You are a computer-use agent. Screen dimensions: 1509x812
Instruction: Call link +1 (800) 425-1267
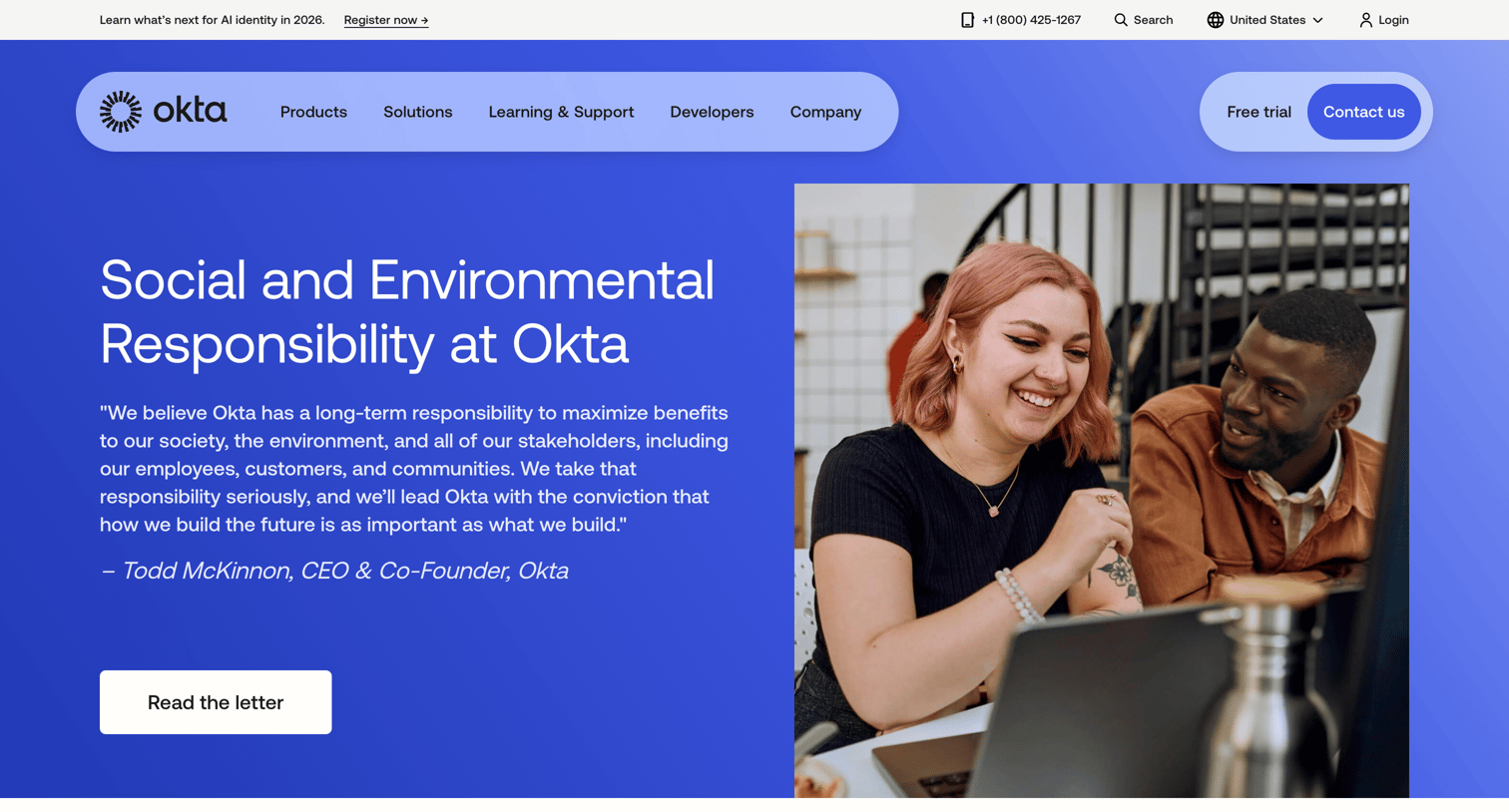(1031, 20)
